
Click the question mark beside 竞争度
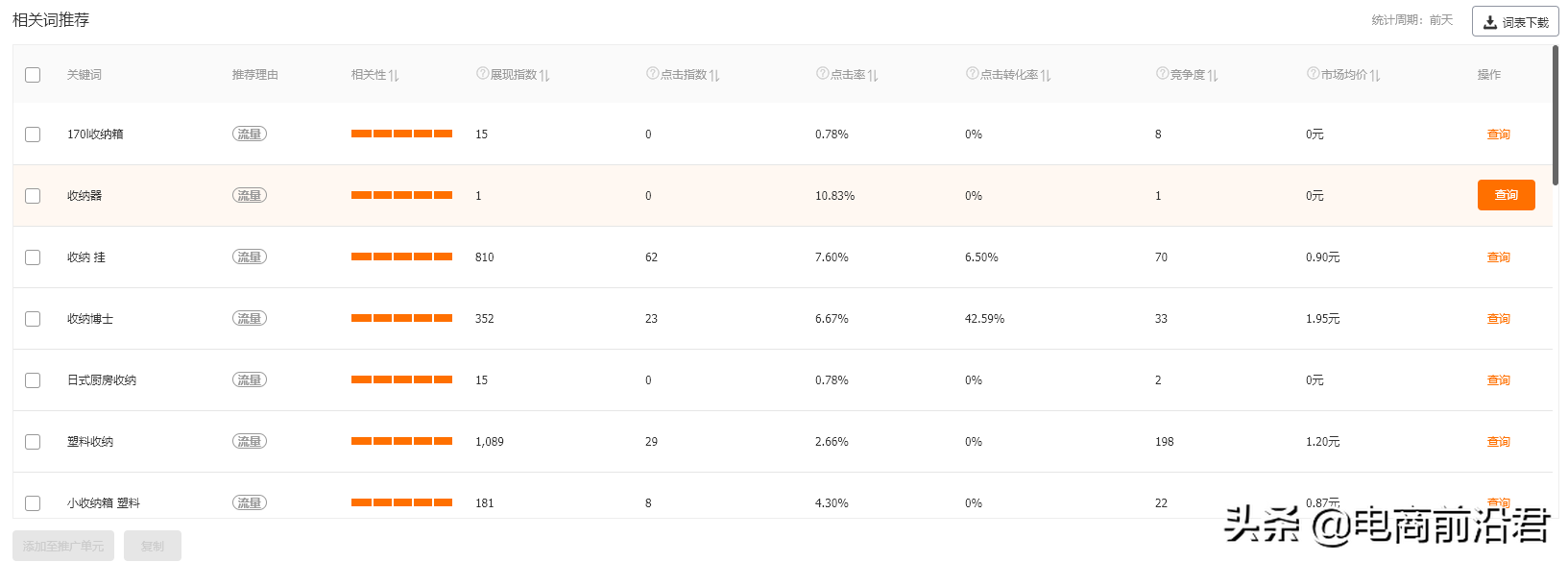[1162, 74]
